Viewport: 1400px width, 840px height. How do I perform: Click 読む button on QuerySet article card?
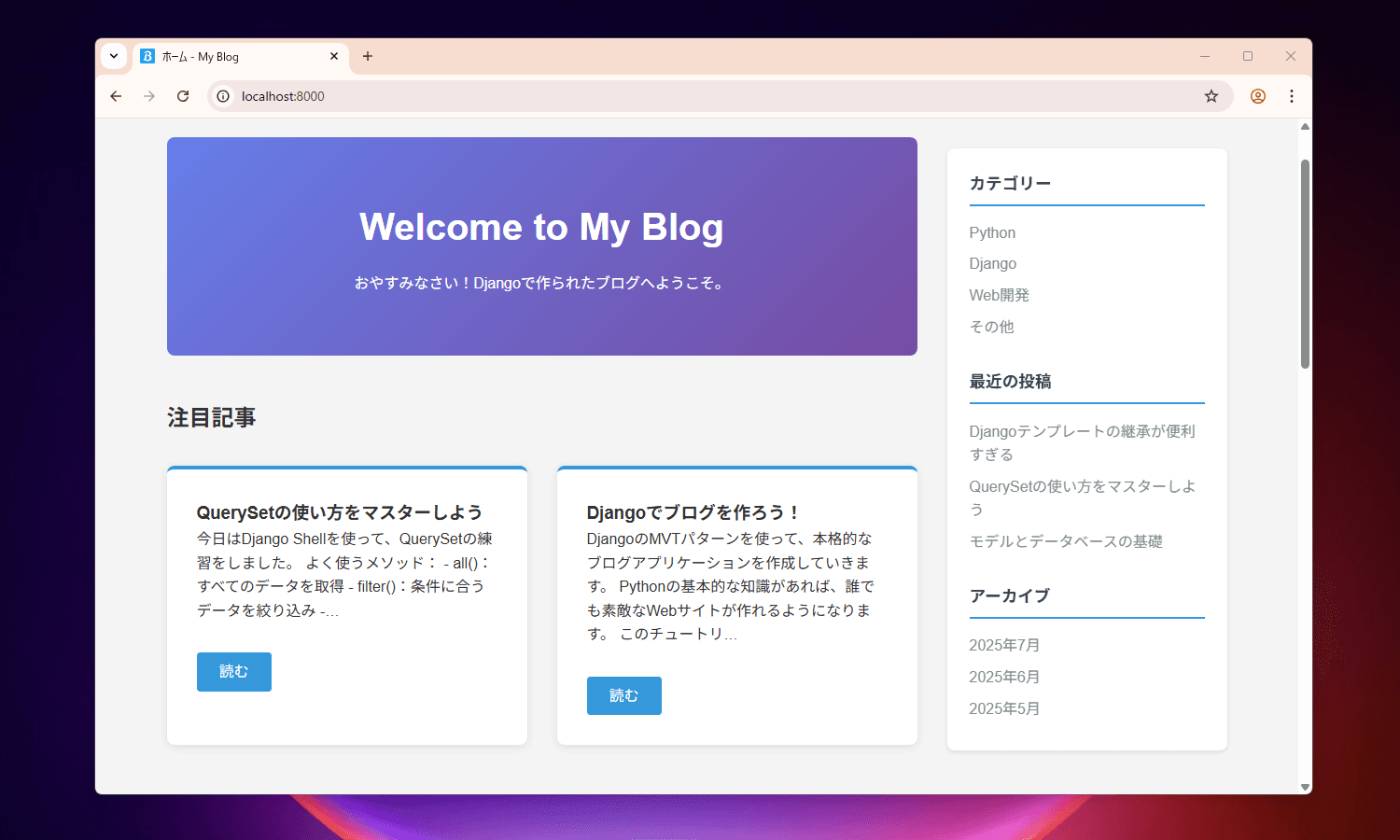pyautogui.click(x=234, y=672)
